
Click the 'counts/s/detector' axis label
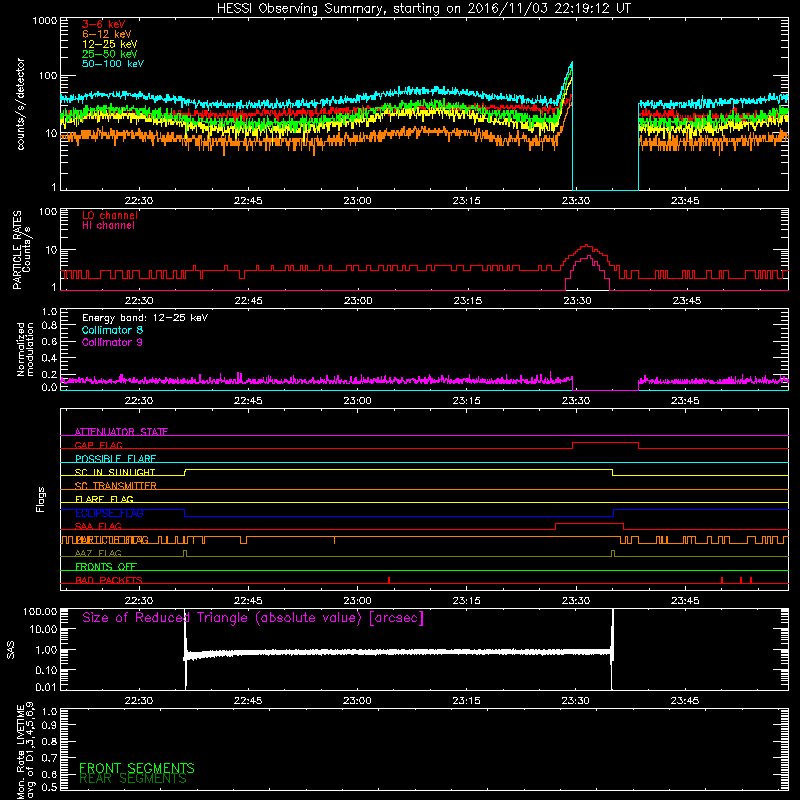[20, 104]
